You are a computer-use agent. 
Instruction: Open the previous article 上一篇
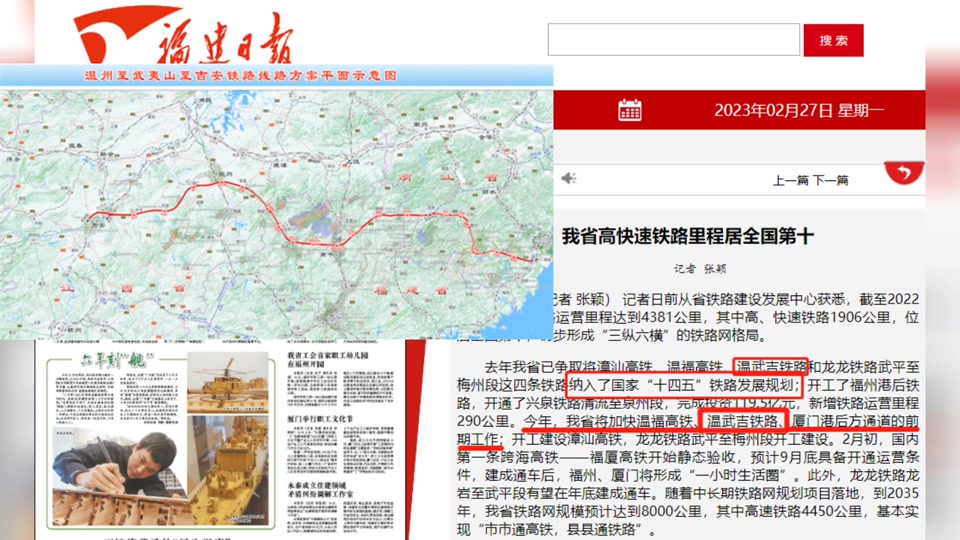pyautogui.click(x=790, y=180)
